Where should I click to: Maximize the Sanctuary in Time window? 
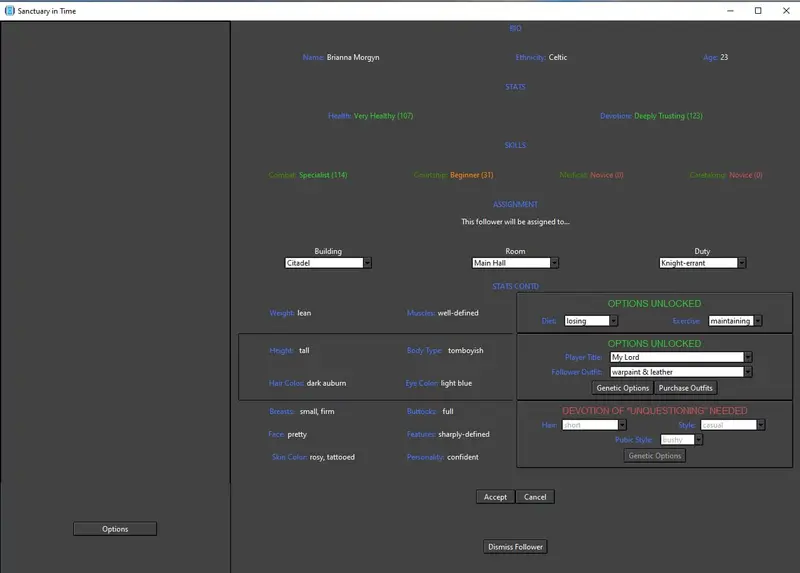[758, 11]
